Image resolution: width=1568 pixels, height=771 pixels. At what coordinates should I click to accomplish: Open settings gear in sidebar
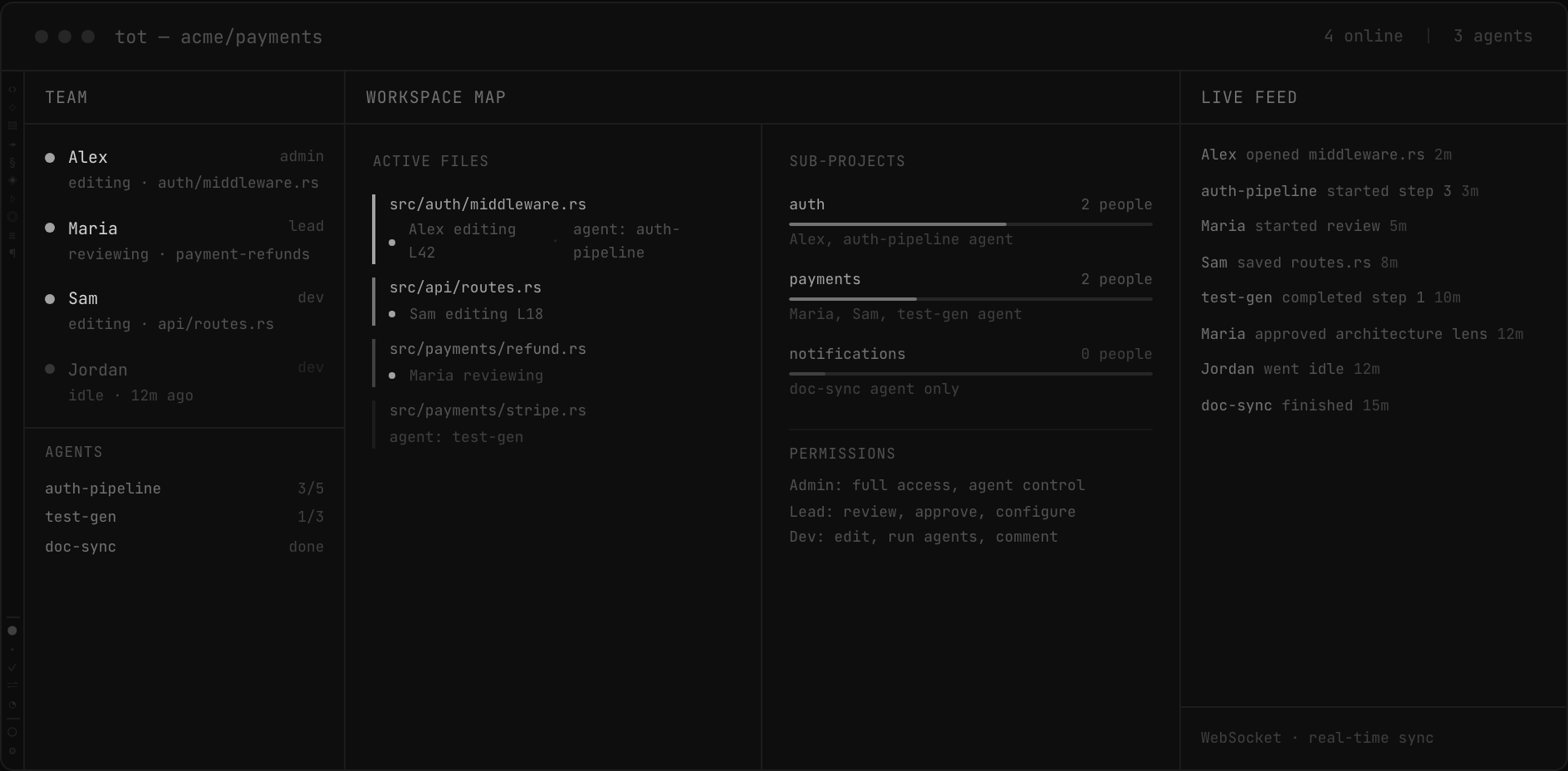point(12,751)
